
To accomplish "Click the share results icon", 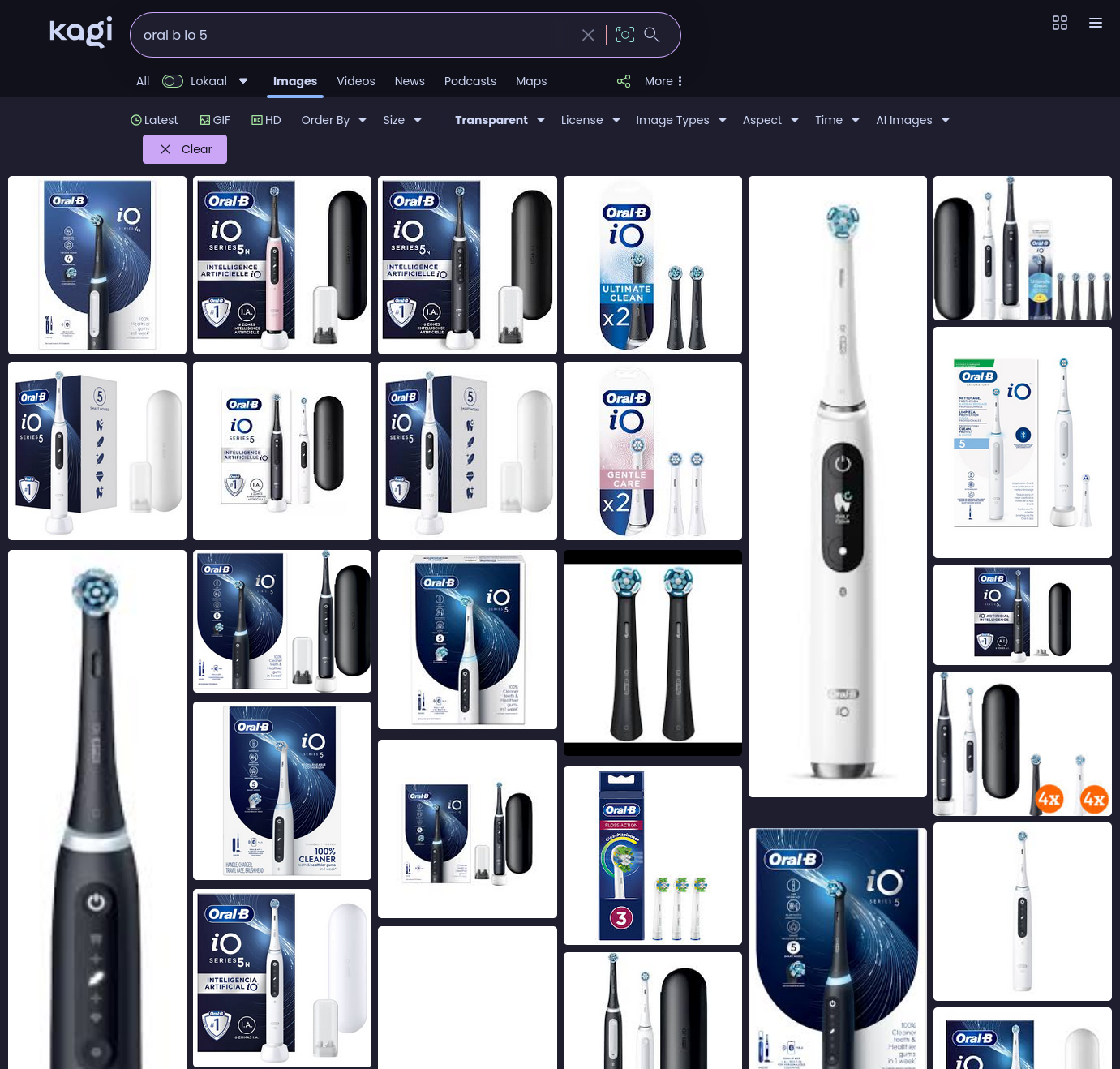I will tap(623, 81).
